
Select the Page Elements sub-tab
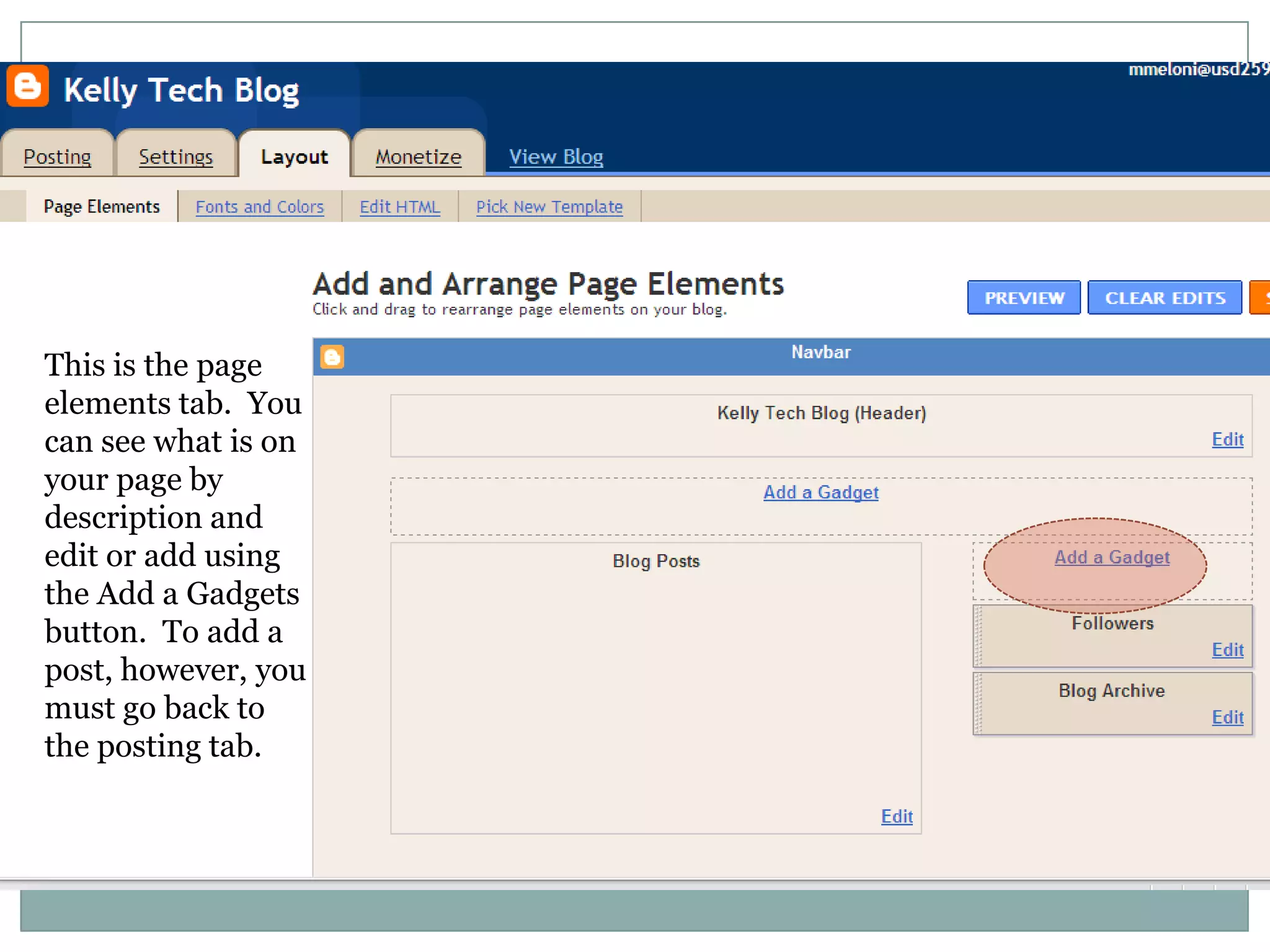(102, 206)
